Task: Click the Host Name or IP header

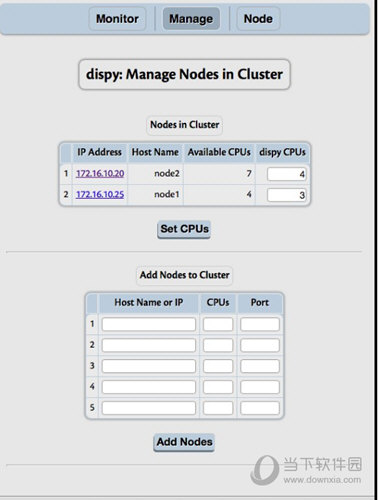Action: point(149,303)
